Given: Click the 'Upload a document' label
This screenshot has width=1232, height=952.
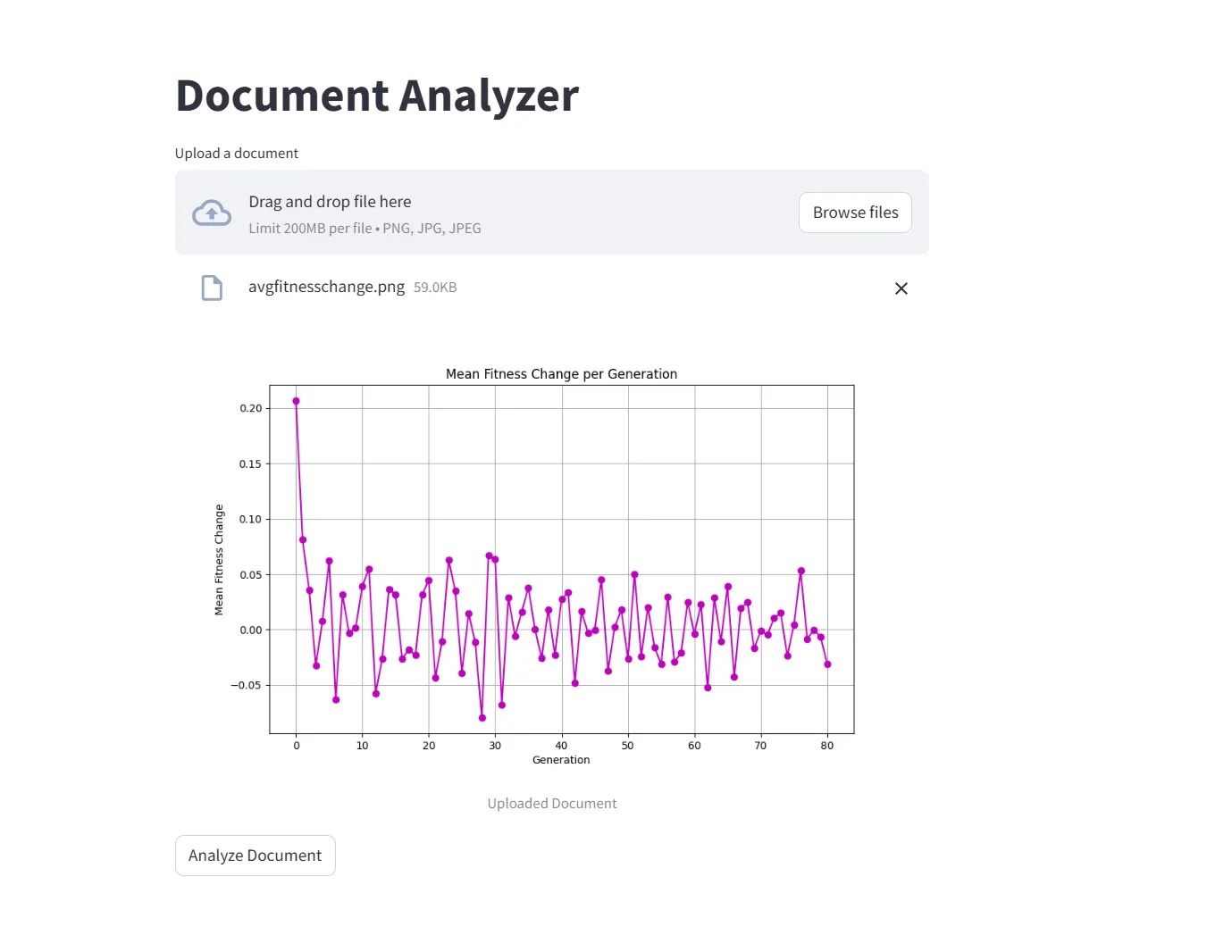Looking at the screenshot, I should coord(237,154).
